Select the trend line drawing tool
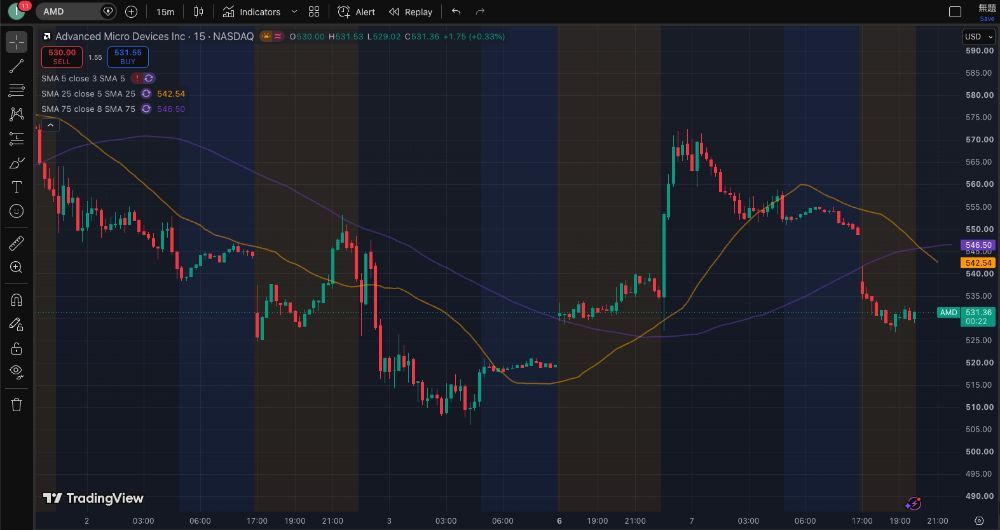Screen dimensions: 1000x530 [x=17, y=66]
